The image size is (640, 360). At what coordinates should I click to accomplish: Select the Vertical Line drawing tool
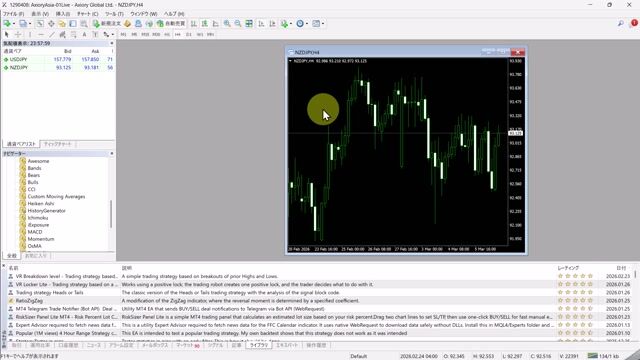coord(29,35)
